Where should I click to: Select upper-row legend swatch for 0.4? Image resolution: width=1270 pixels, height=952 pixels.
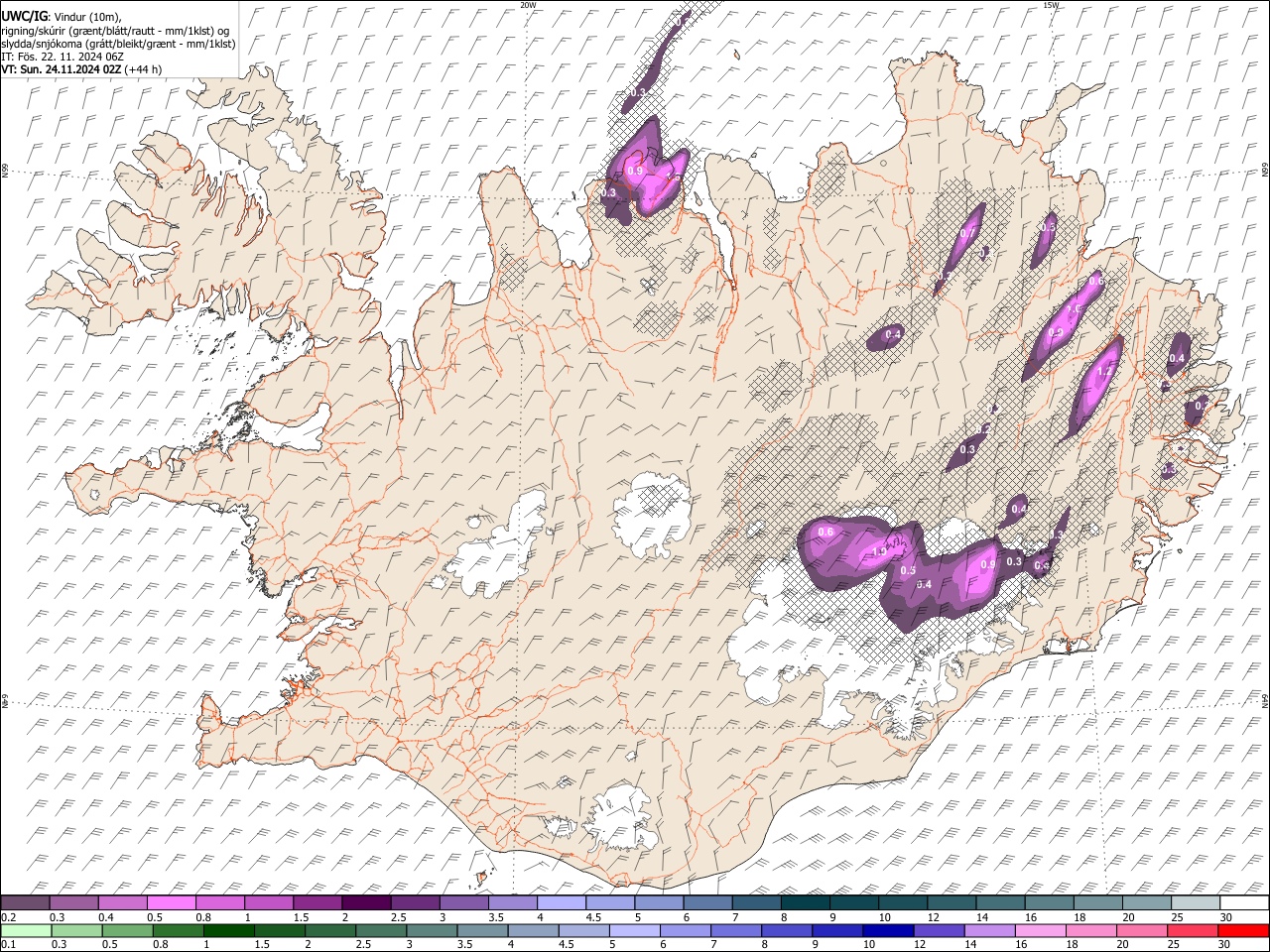coord(122,903)
